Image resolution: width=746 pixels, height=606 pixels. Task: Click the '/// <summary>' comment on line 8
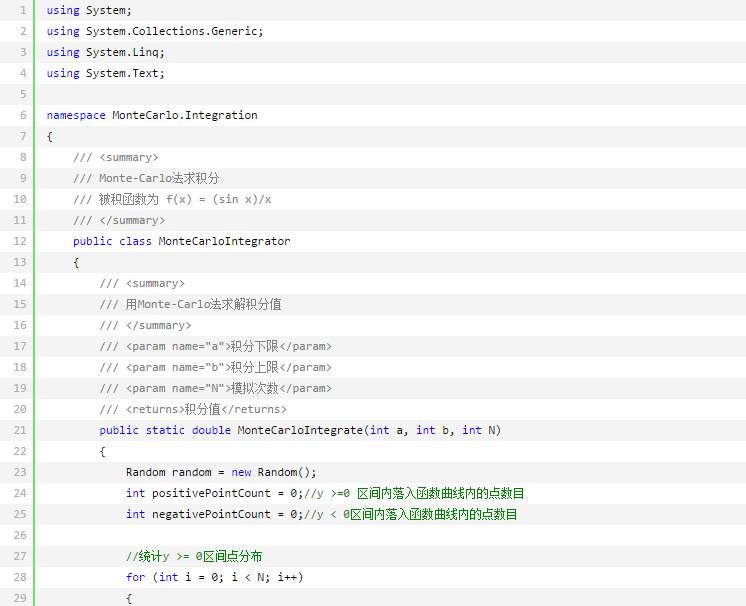(116, 157)
